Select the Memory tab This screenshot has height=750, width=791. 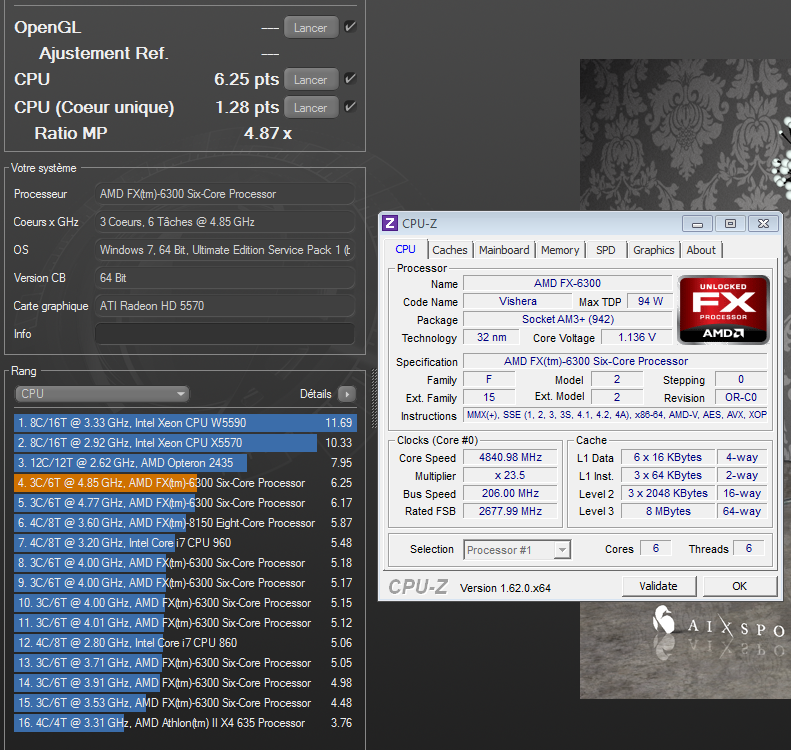(x=560, y=250)
